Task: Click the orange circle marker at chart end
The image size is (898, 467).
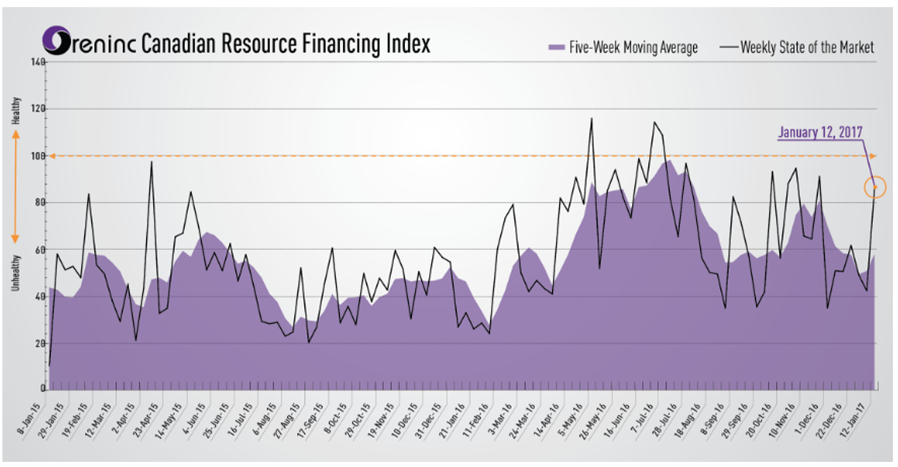Action: tap(876, 187)
